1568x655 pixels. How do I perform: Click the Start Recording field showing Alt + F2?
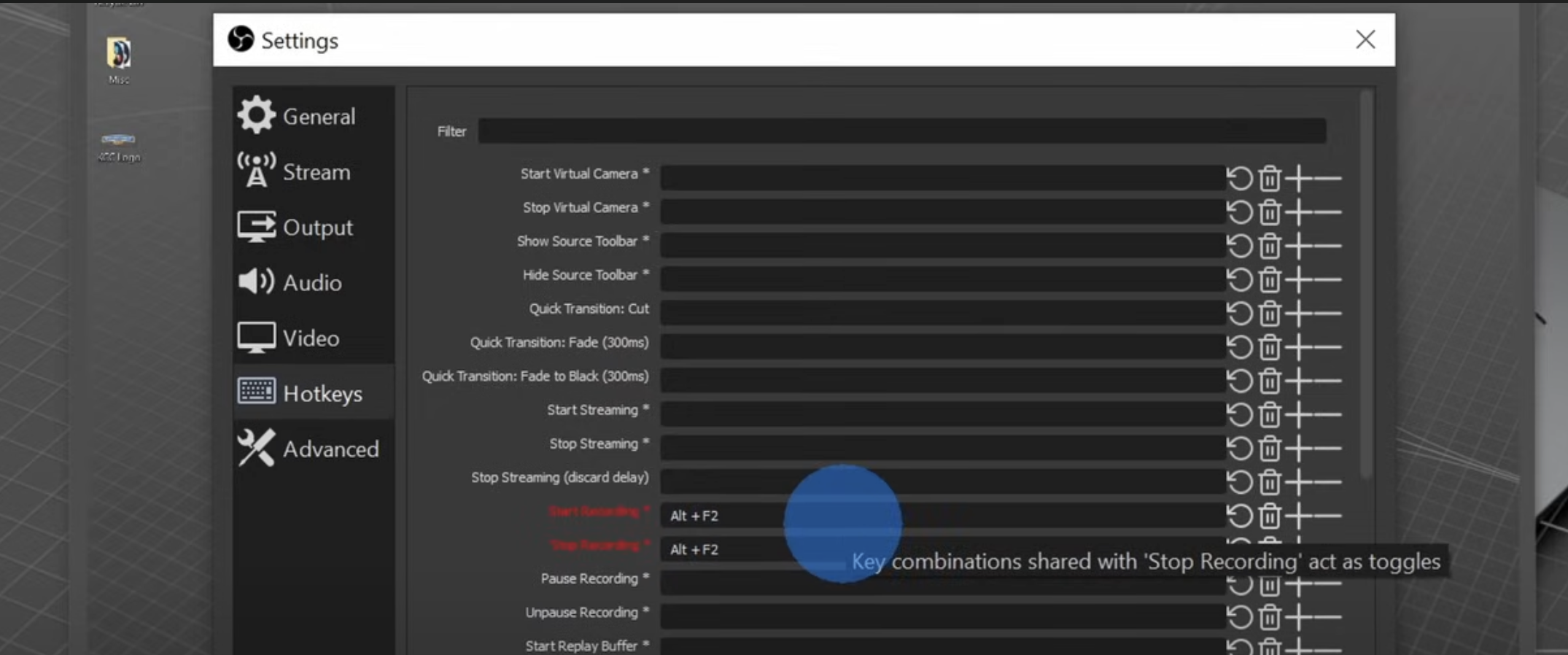[x=942, y=515]
